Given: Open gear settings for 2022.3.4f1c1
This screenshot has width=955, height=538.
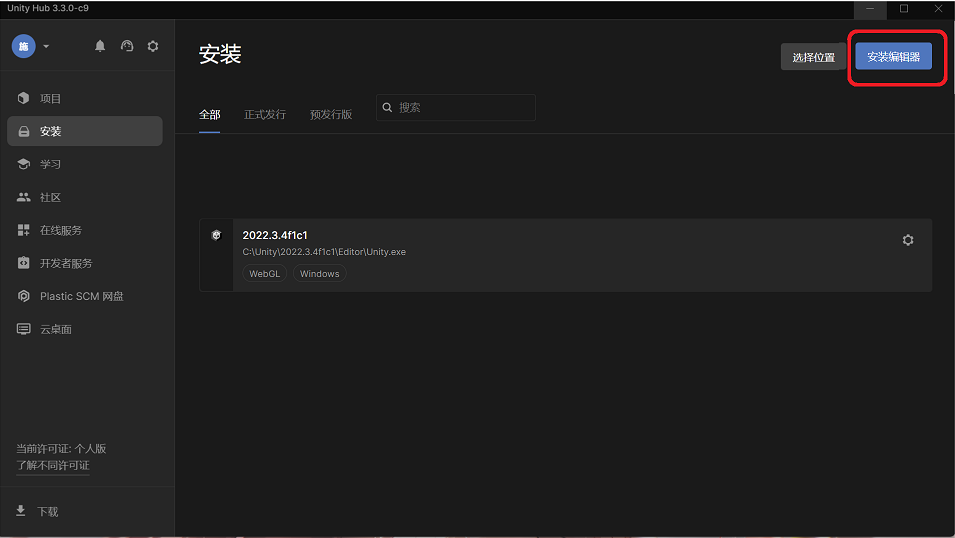Looking at the screenshot, I should pyautogui.click(x=908, y=240).
